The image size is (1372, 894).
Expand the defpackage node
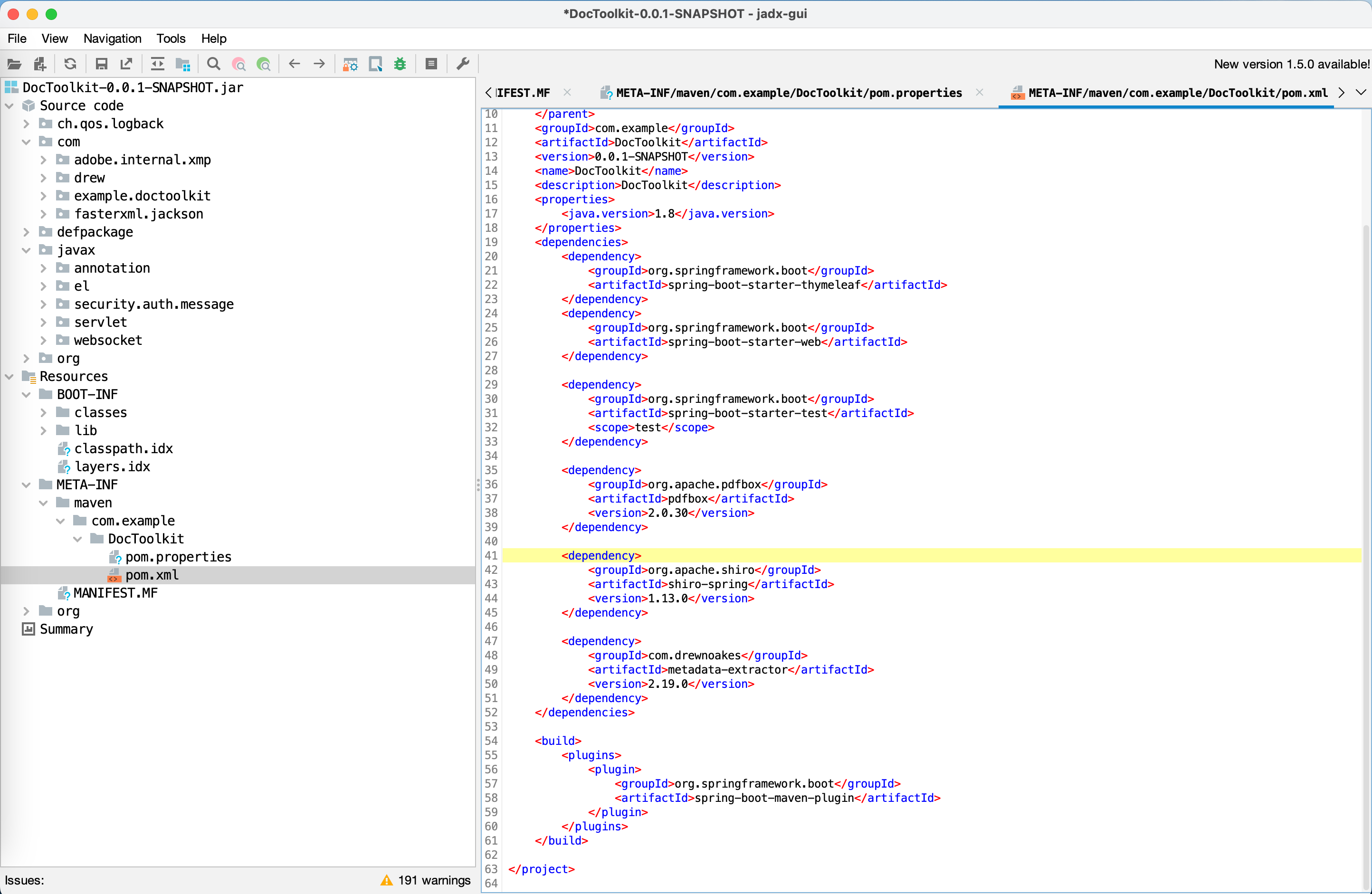pos(26,232)
